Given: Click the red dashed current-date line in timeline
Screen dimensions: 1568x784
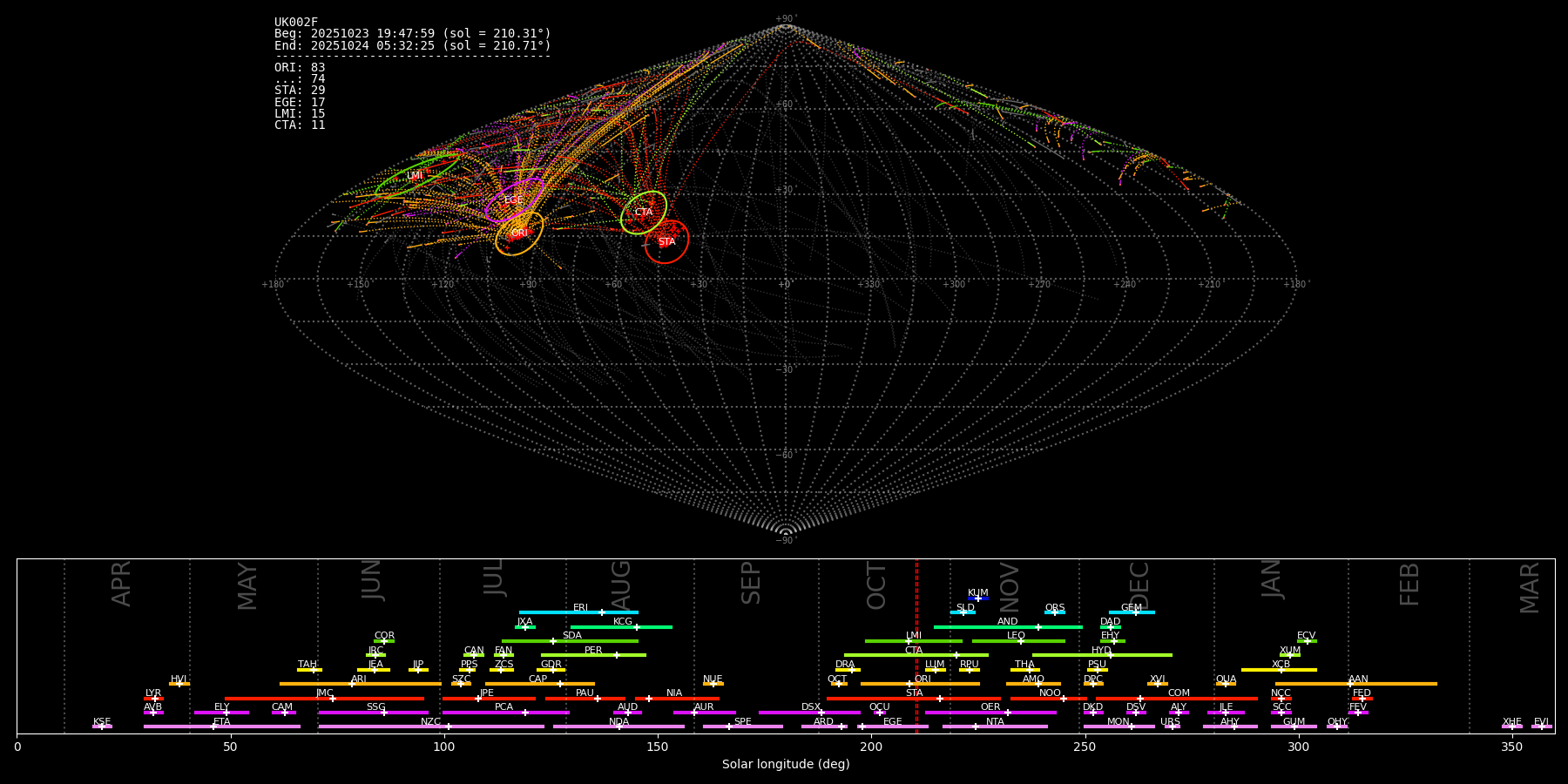Looking at the screenshot, I should 916,645.
